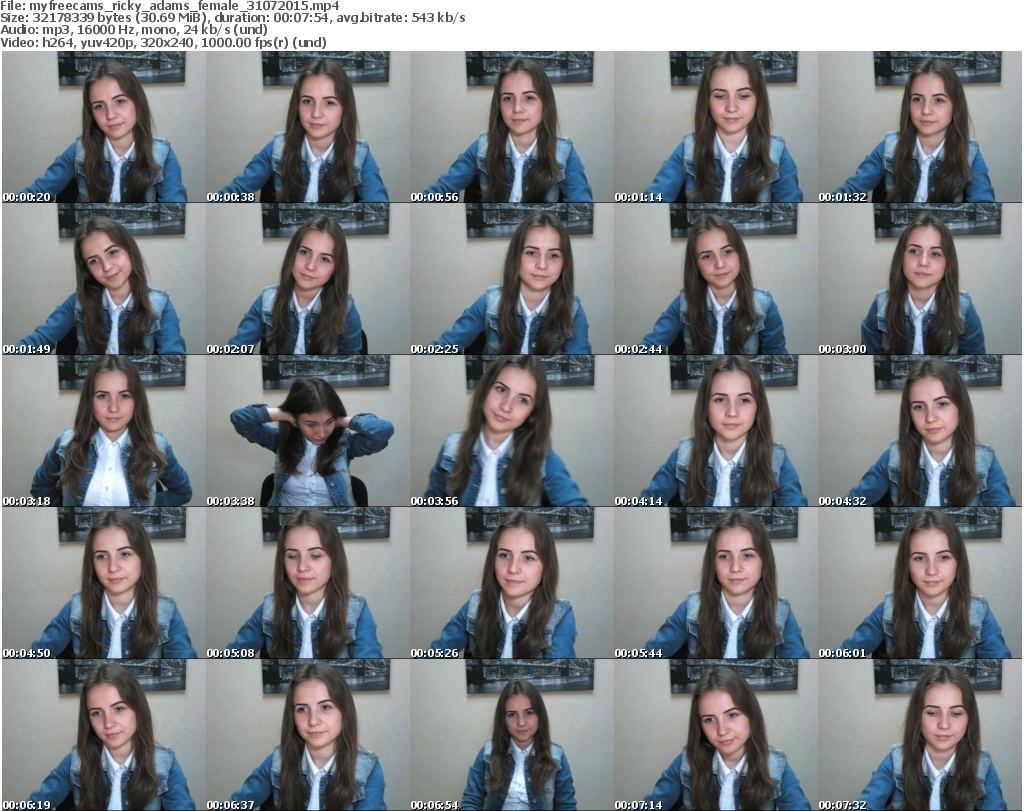Choose the thumbnail frame stamped 00:05:44
Image resolution: width=1024 pixels, height=811 pixels.
pos(716,583)
